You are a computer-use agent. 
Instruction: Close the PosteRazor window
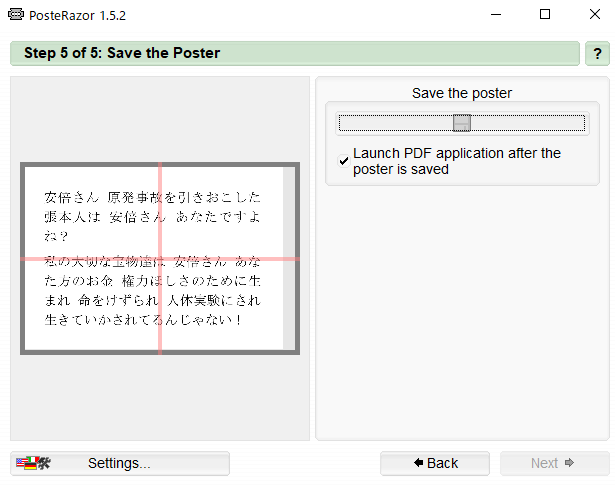[x=595, y=15]
